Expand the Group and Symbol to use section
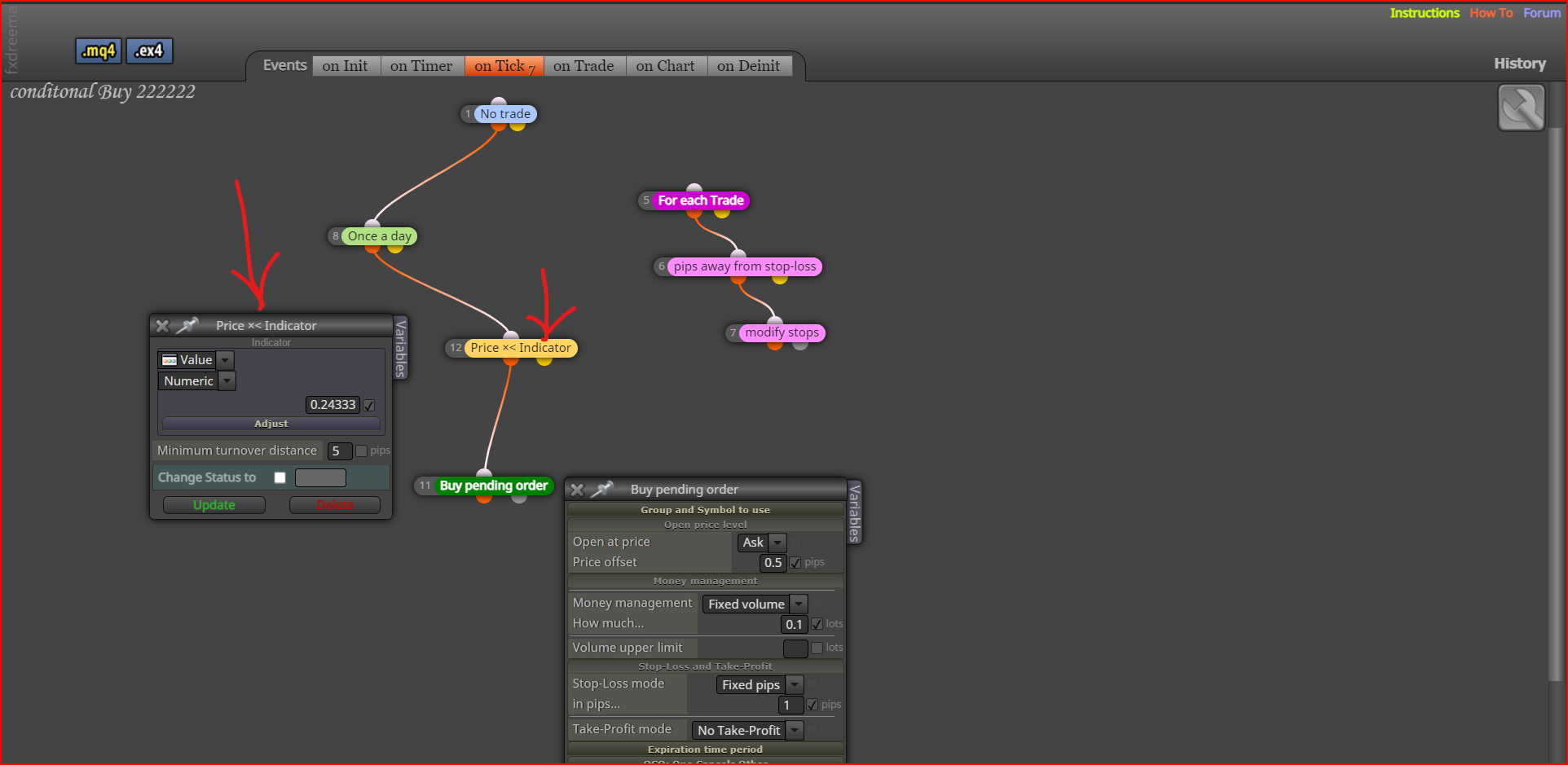The width and height of the screenshot is (1568, 765). [x=705, y=510]
